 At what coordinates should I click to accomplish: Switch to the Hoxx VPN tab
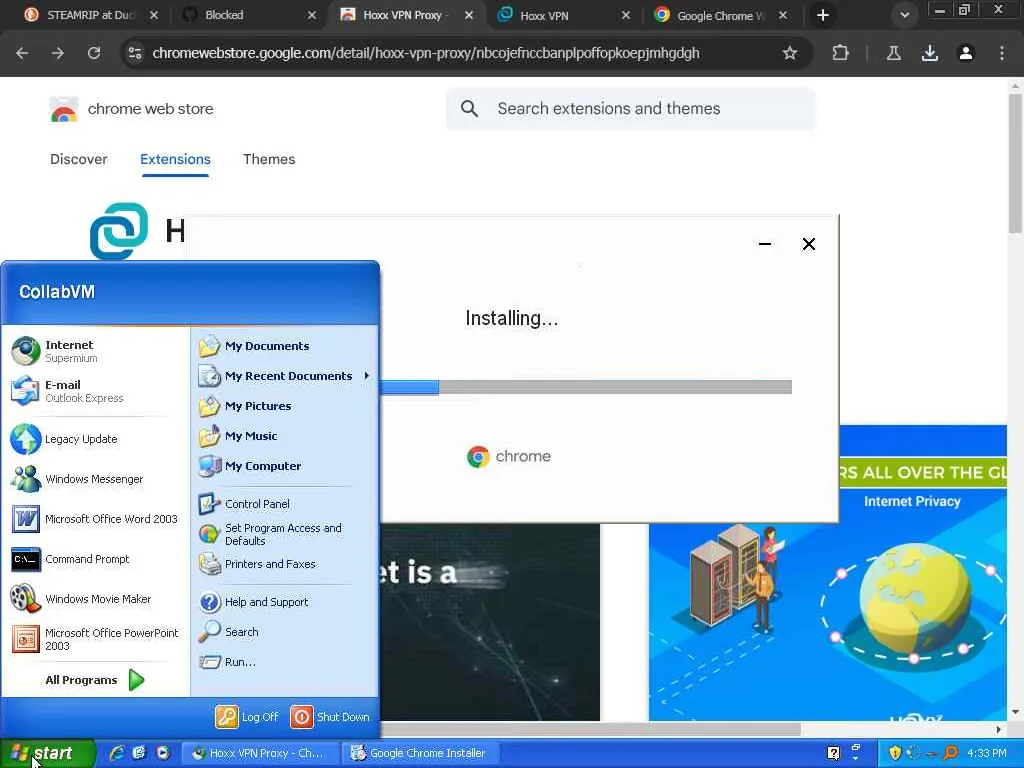click(x=564, y=15)
